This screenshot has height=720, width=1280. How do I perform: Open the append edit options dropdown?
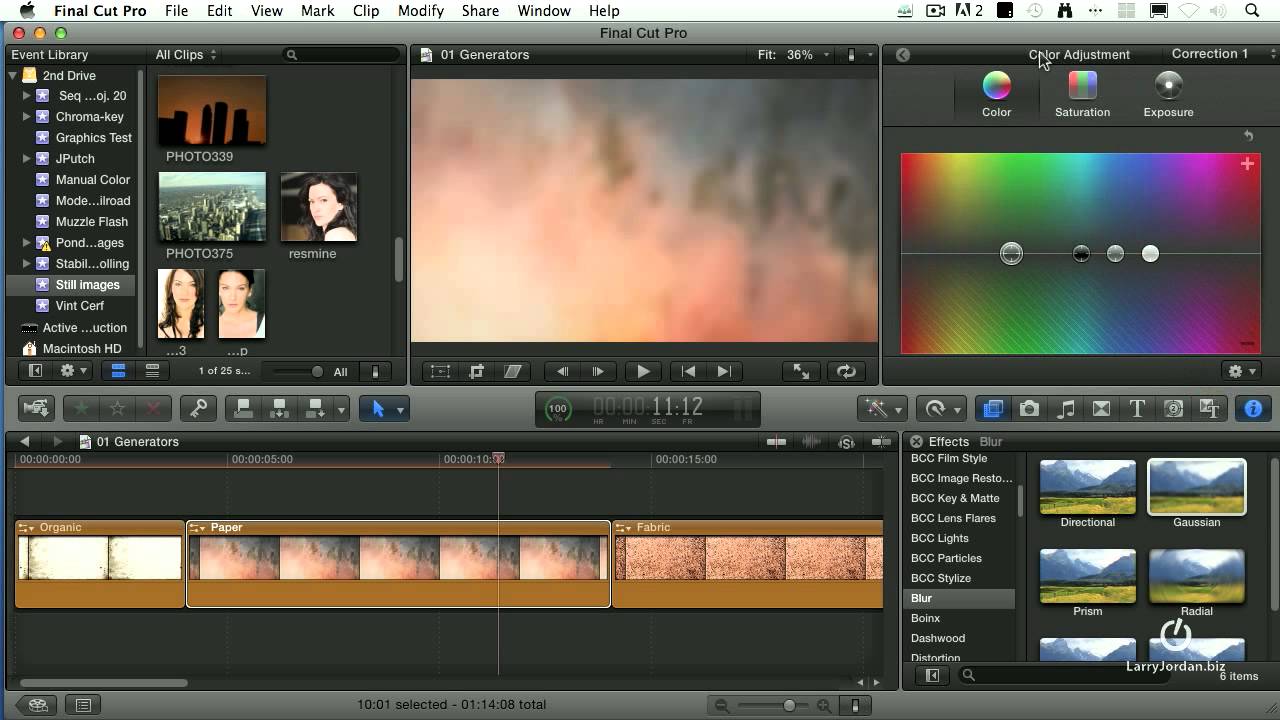click(x=341, y=409)
